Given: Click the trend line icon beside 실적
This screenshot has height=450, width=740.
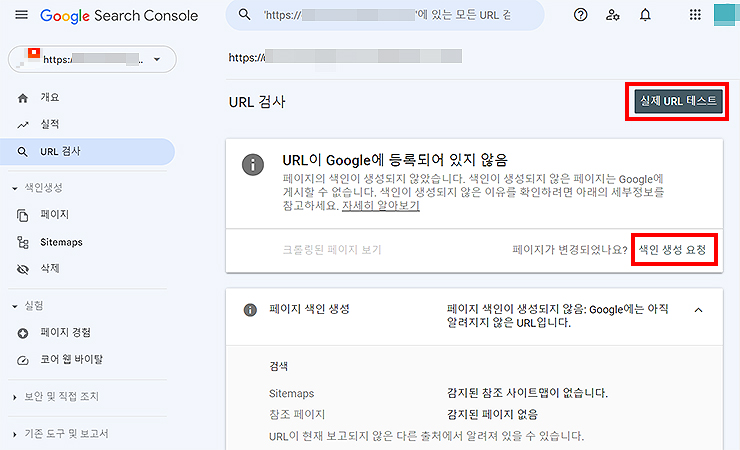Looking at the screenshot, I should [x=23, y=125].
